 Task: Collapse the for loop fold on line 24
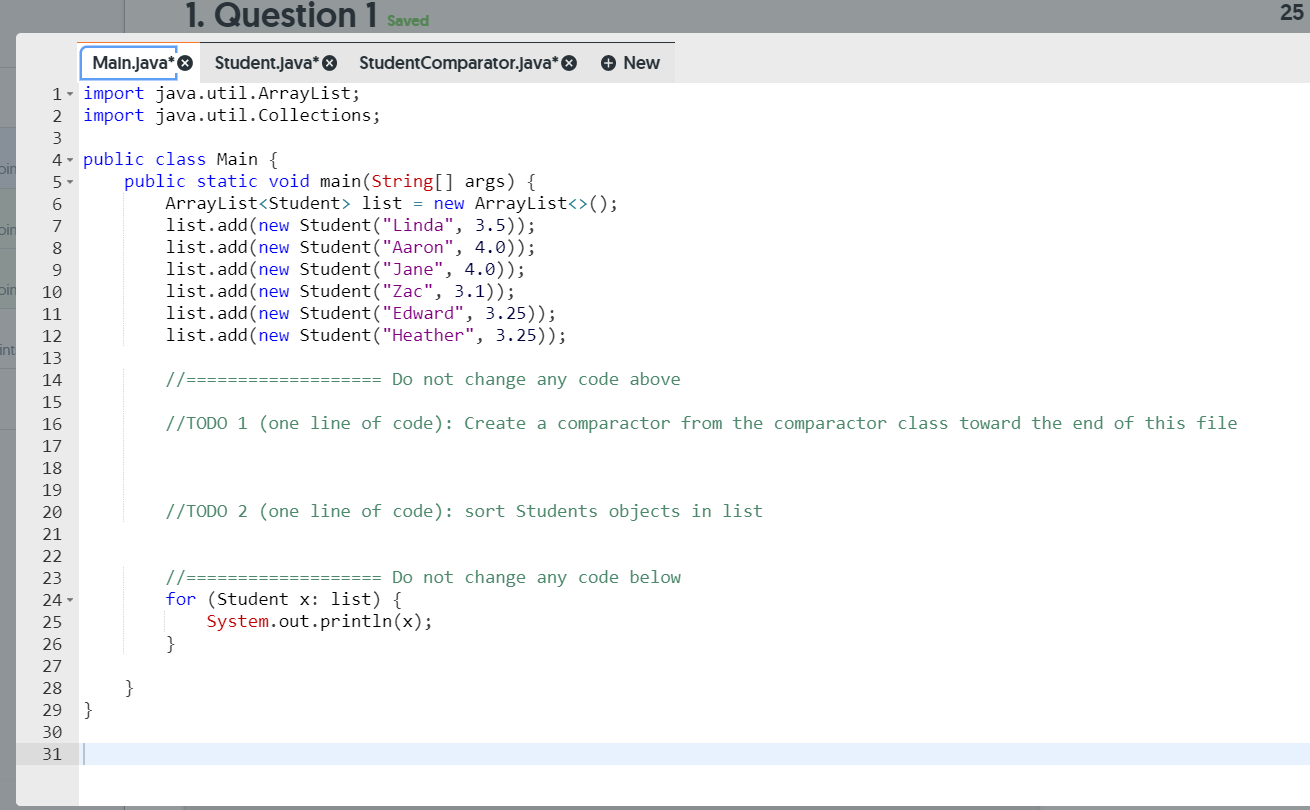[70, 599]
